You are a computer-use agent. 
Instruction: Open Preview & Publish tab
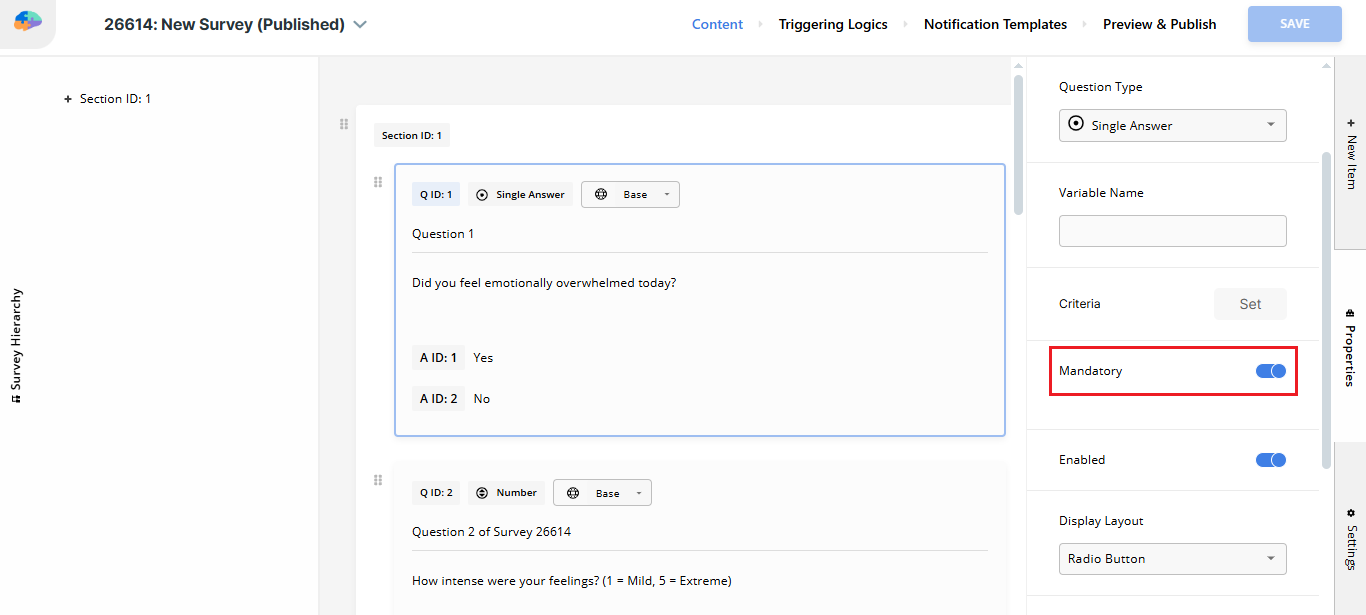[x=1160, y=24]
